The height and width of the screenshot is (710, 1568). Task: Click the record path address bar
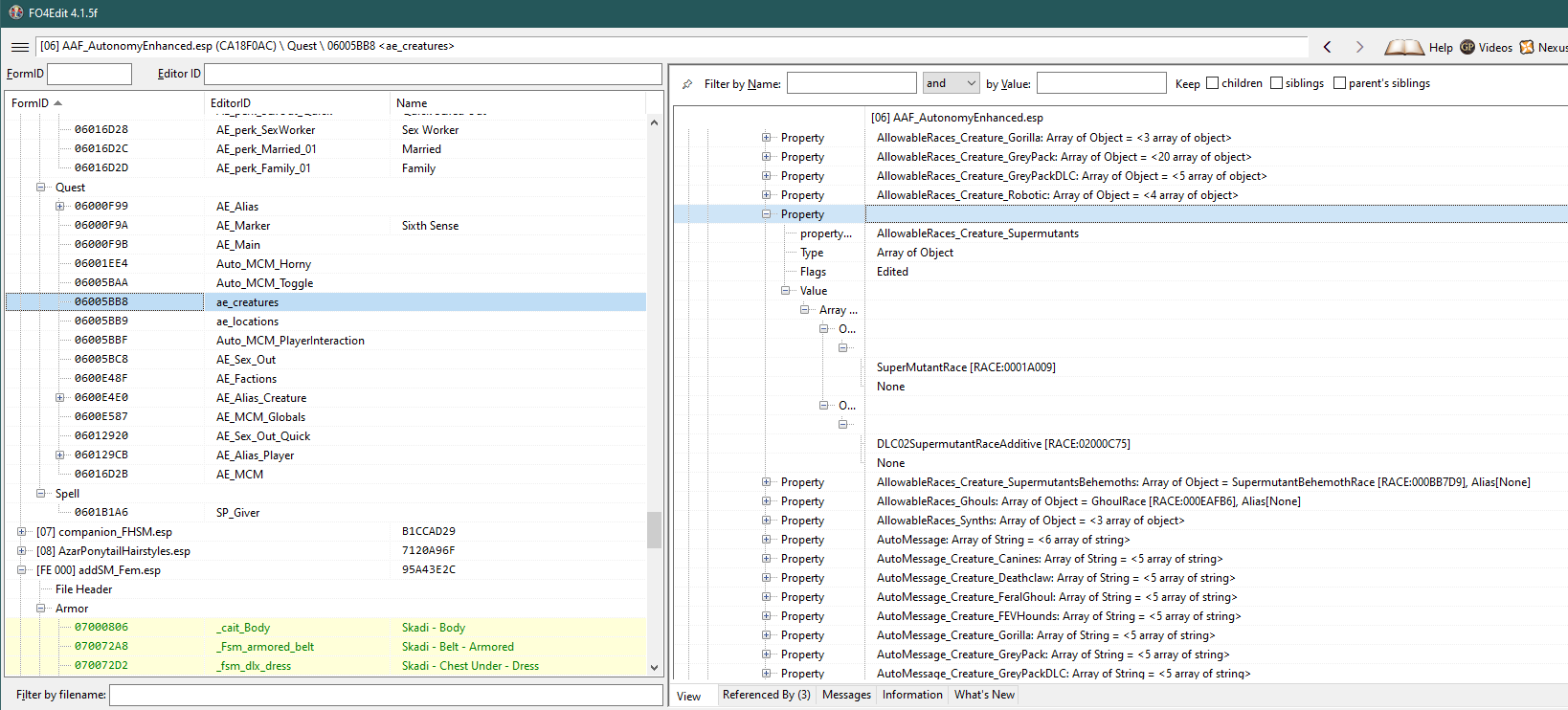672,46
